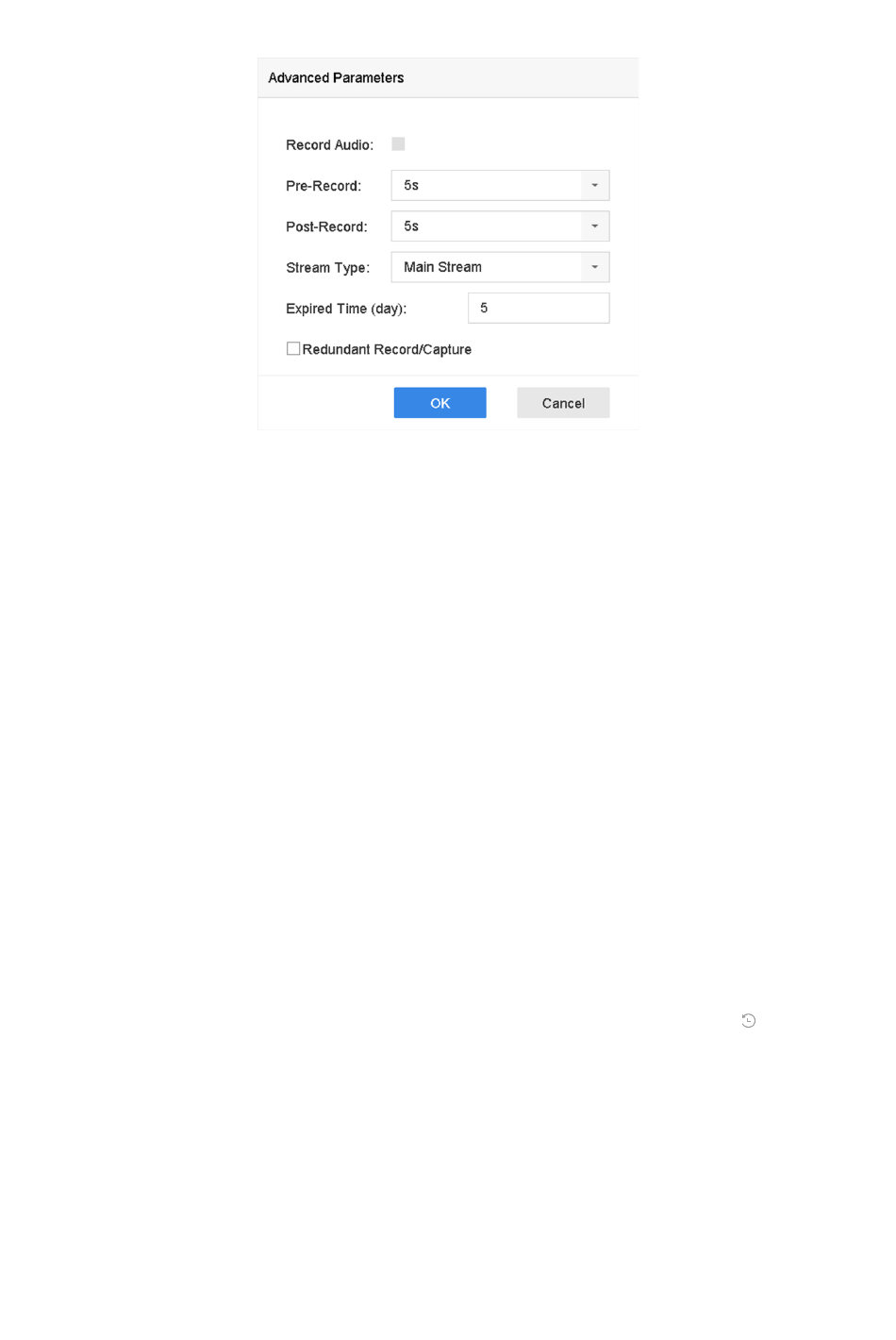The width and height of the screenshot is (896, 1340).
Task: Open the playback history clock icon
Action: tap(748, 1020)
